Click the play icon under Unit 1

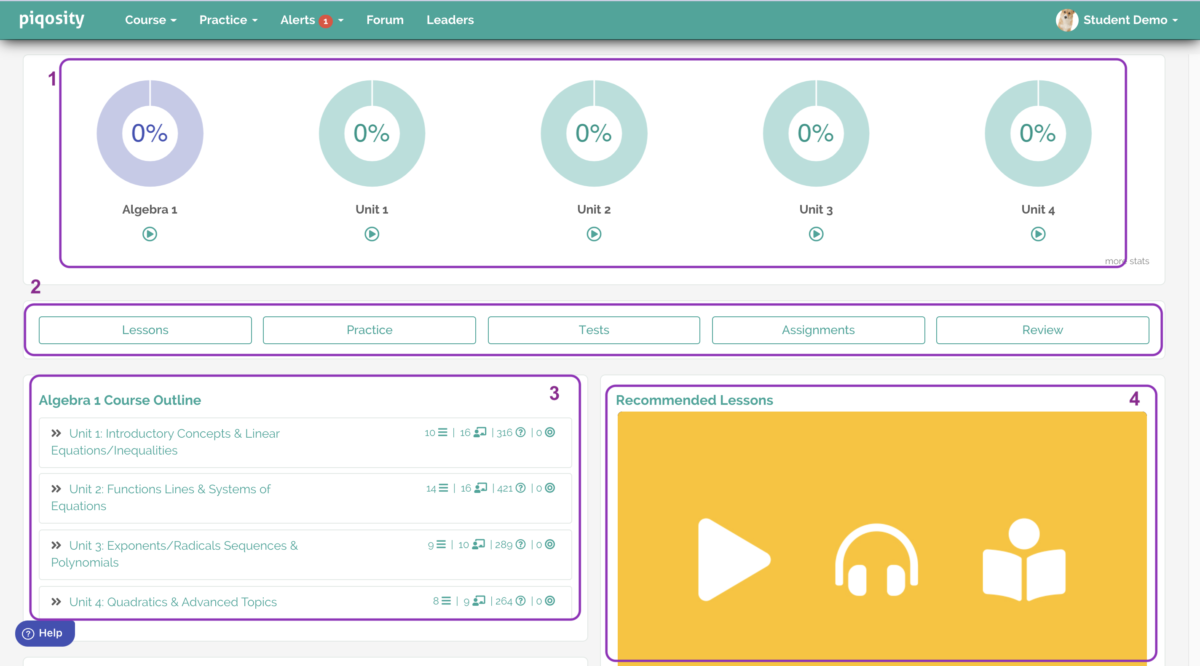[x=372, y=233]
